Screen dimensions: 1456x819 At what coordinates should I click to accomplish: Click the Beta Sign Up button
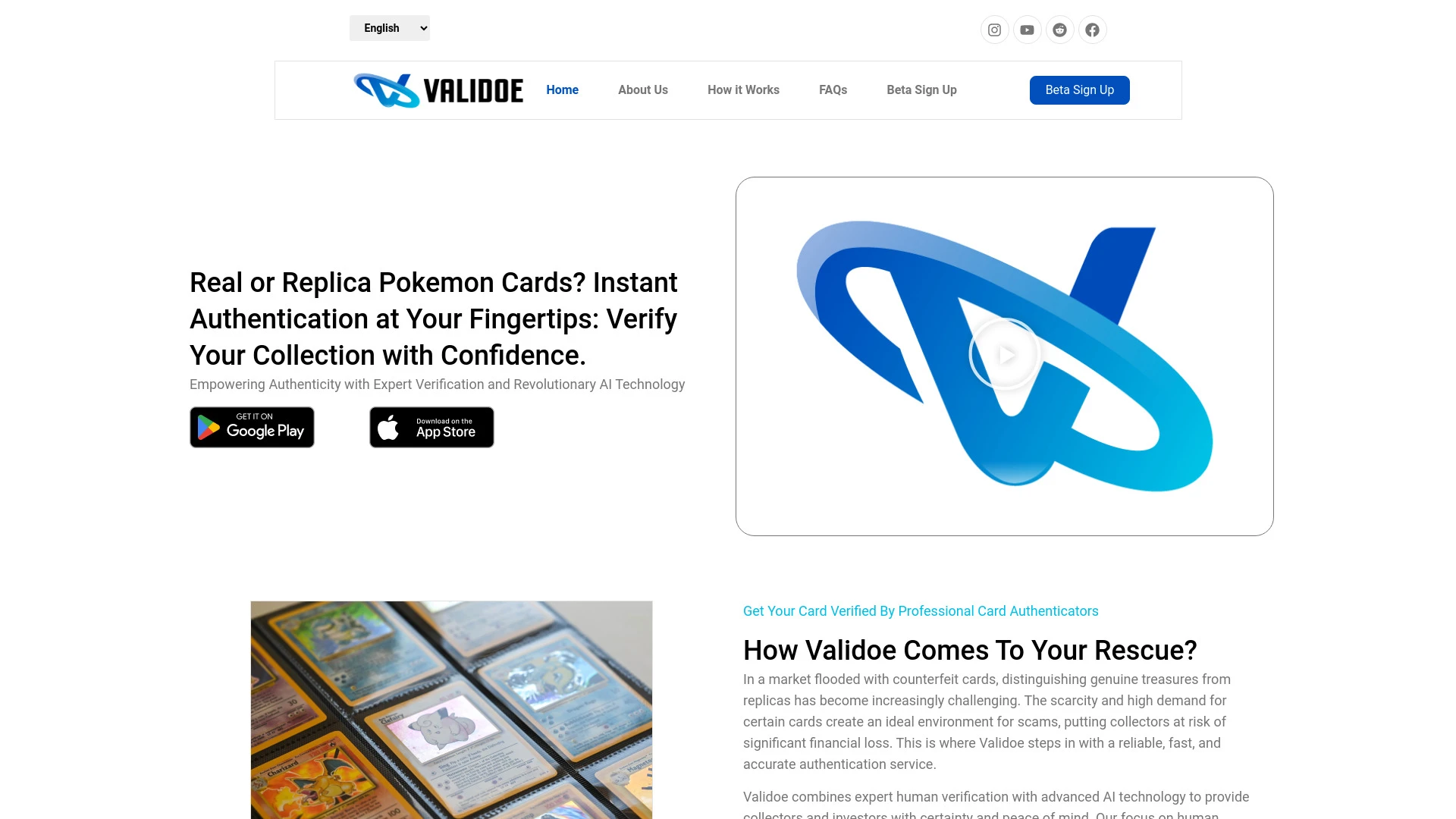coord(1080,90)
